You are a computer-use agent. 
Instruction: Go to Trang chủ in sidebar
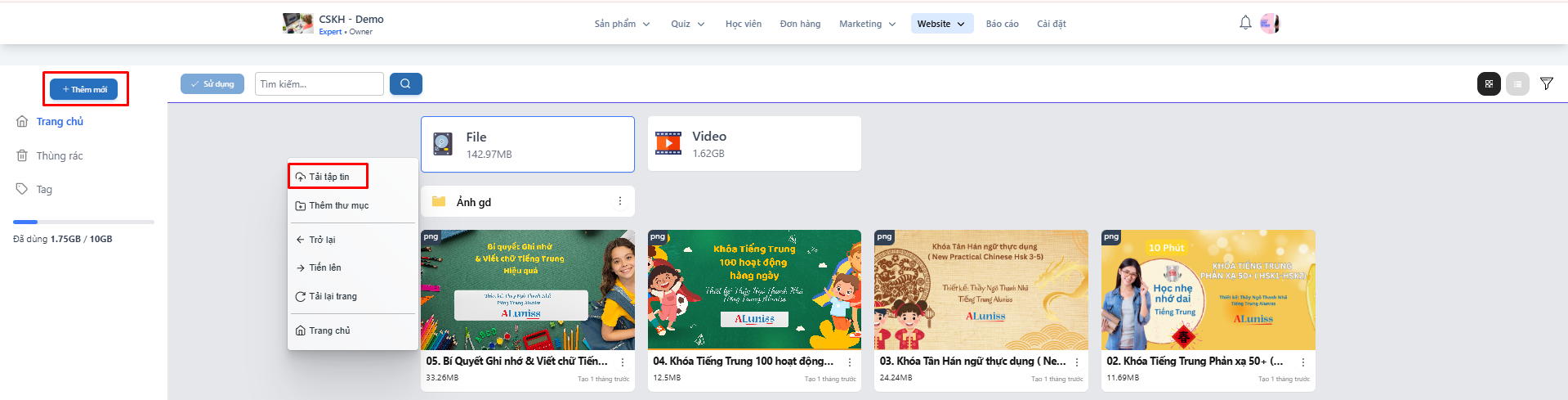60,121
